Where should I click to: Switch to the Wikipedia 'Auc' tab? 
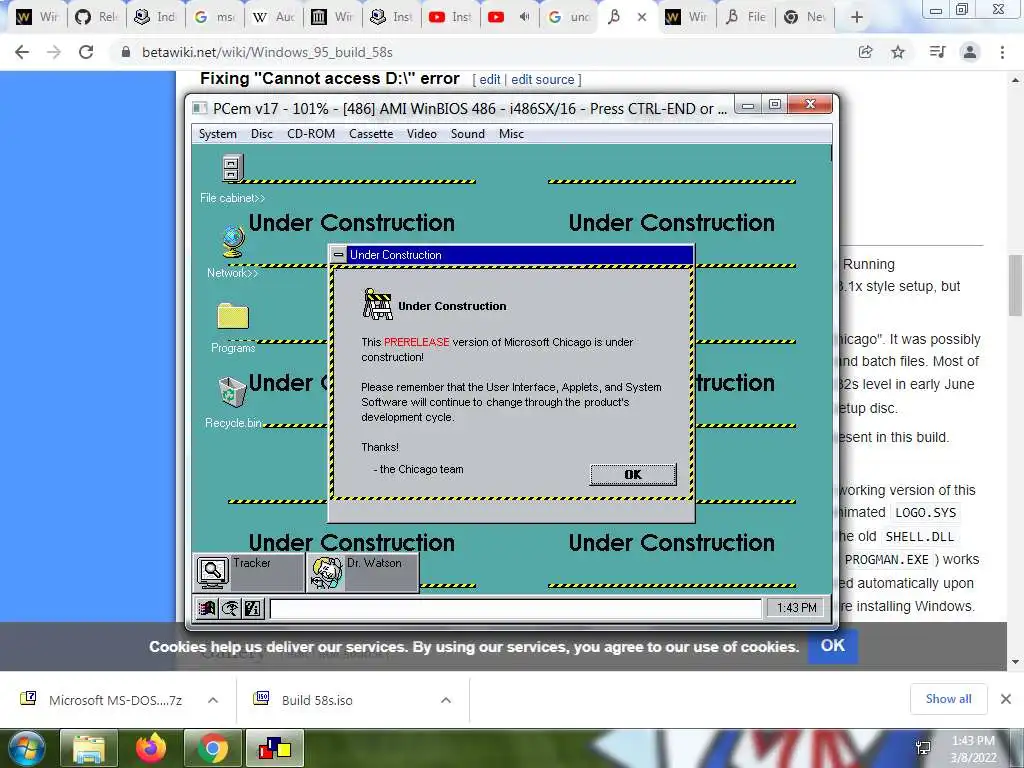coord(274,18)
